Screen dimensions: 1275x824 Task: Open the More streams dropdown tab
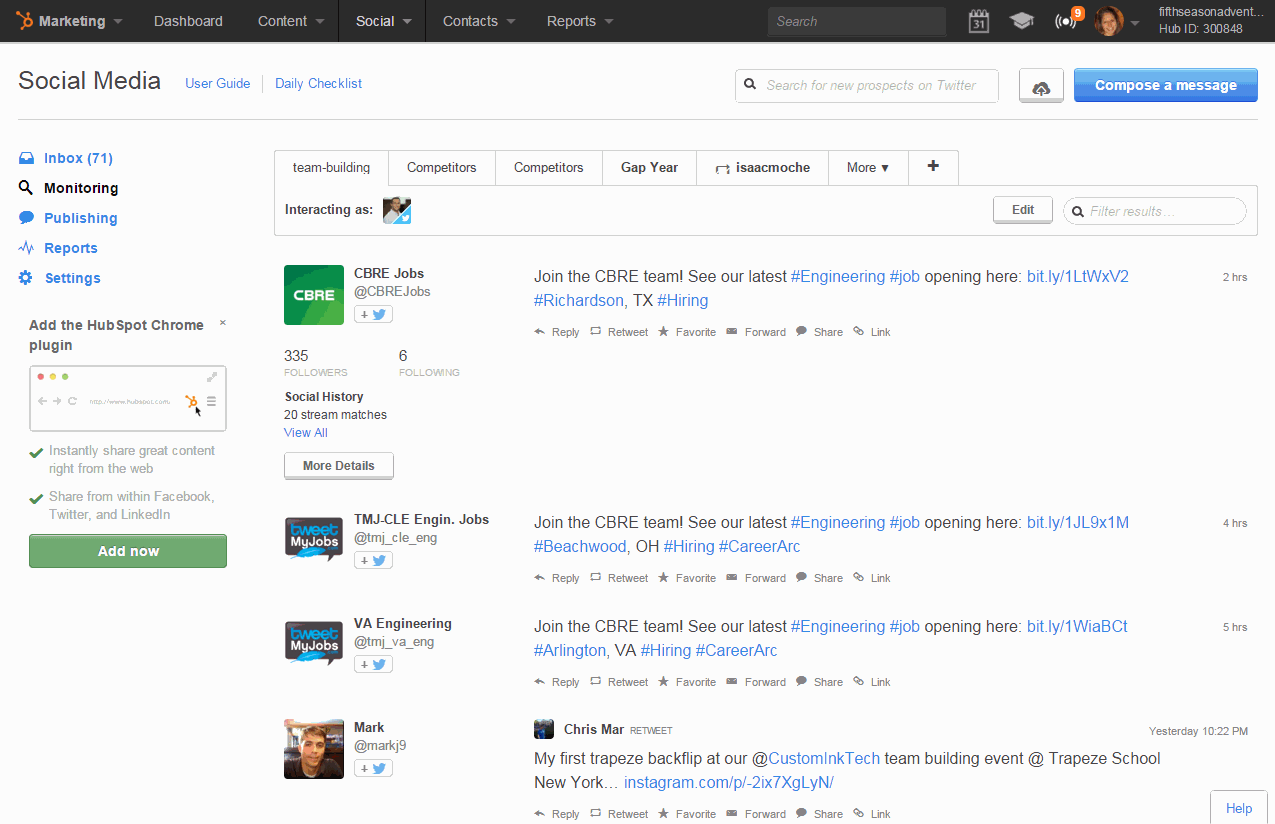[868, 168]
